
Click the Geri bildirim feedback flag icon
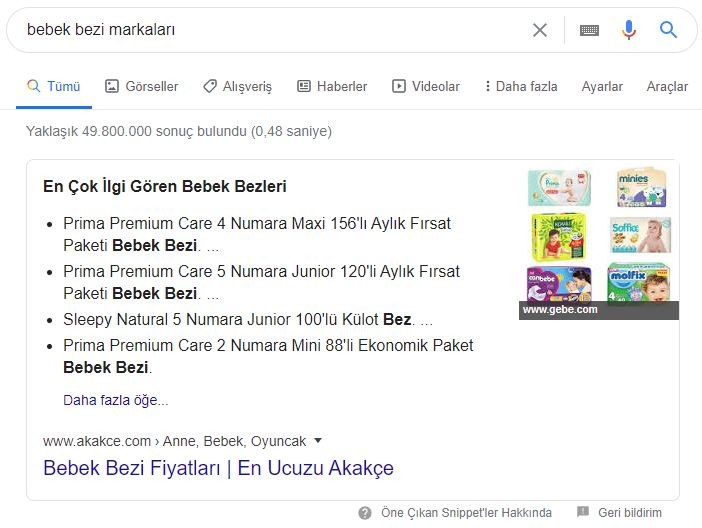click(x=583, y=511)
